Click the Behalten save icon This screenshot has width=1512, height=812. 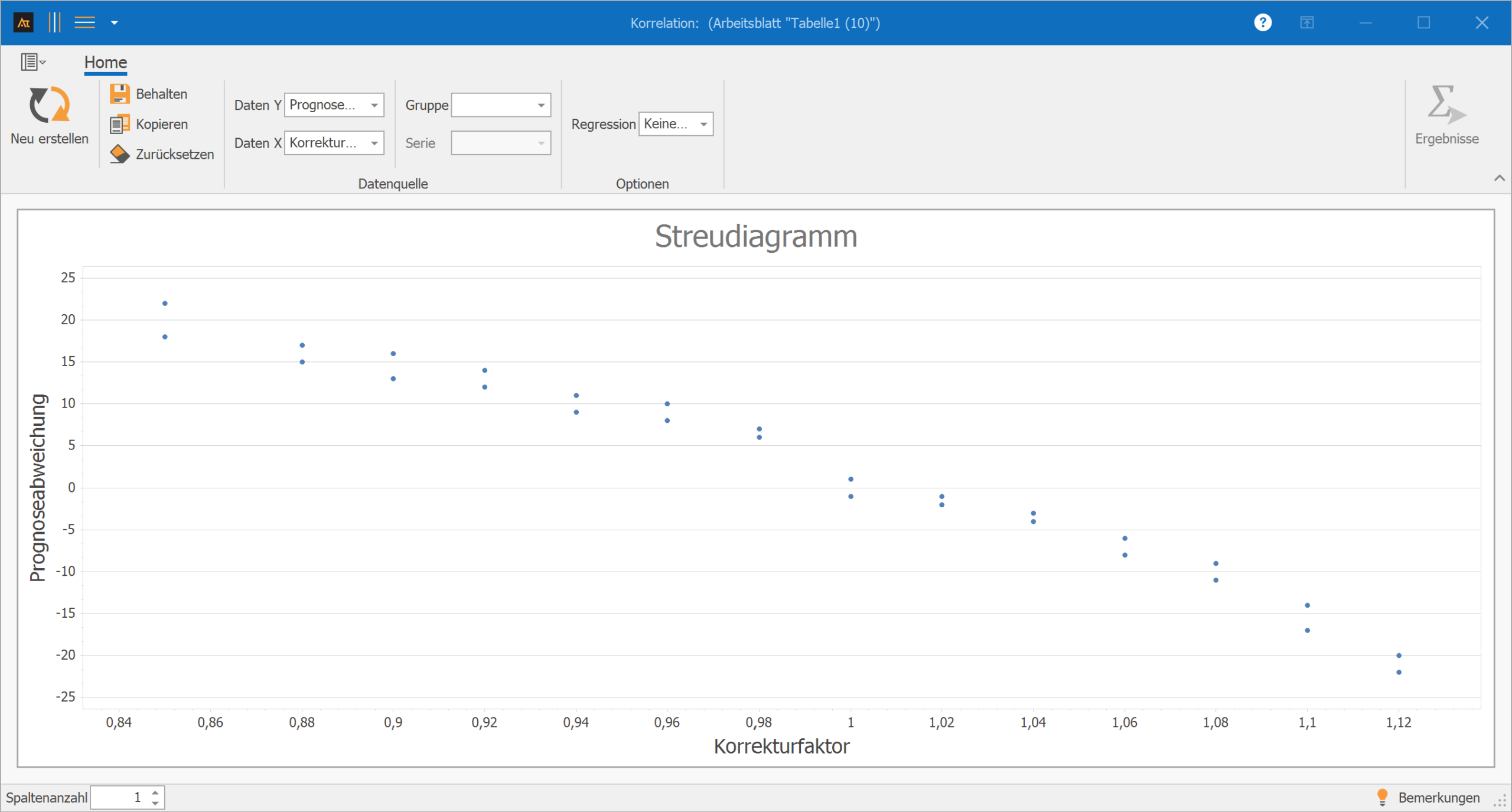point(119,93)
